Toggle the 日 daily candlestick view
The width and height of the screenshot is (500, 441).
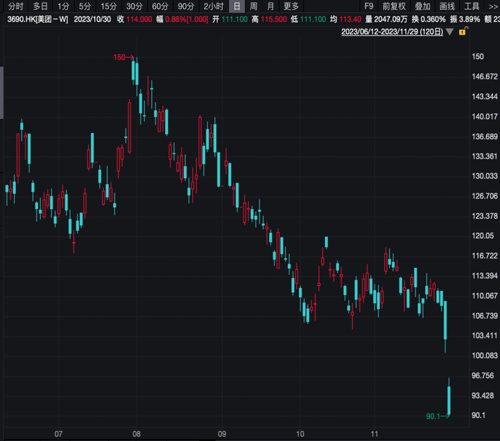click(x=237, y=6)
